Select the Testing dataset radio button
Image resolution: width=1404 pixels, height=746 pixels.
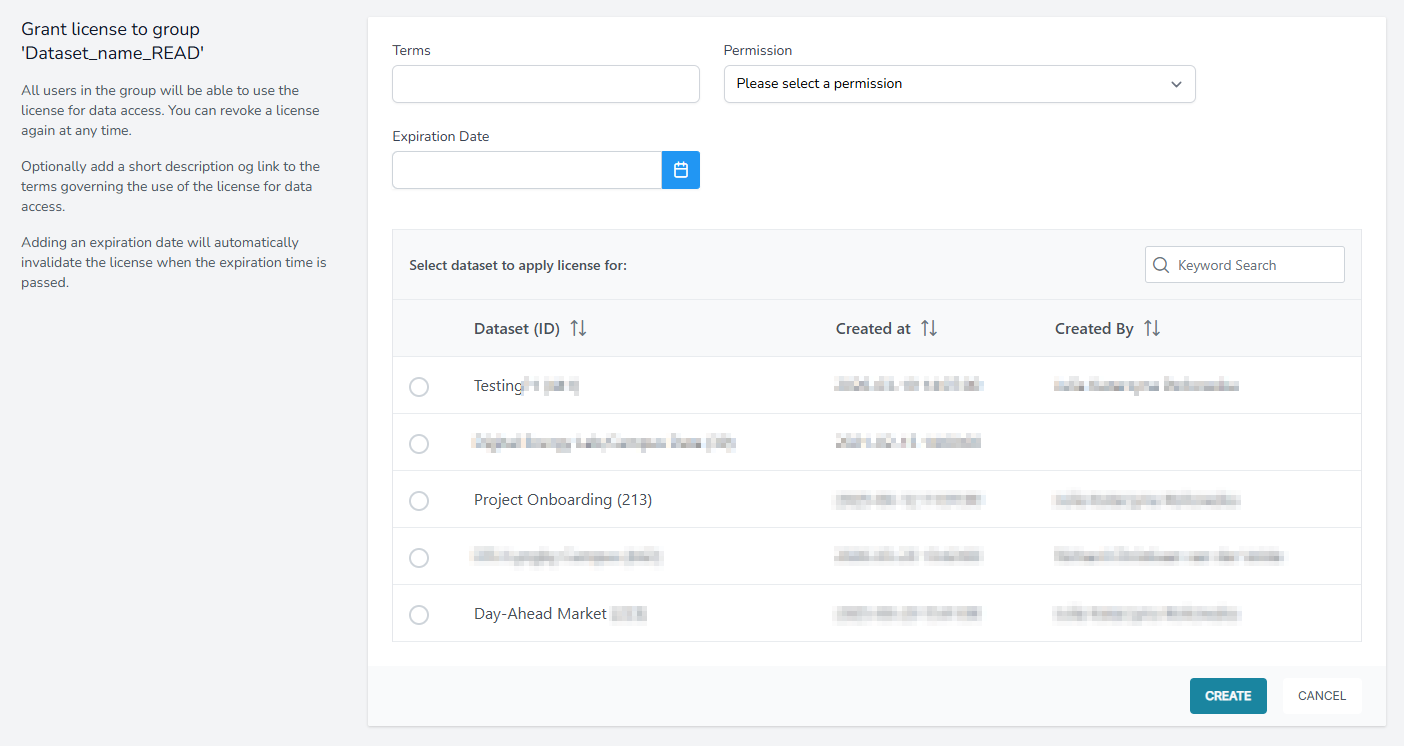click(x=419, y=387)
